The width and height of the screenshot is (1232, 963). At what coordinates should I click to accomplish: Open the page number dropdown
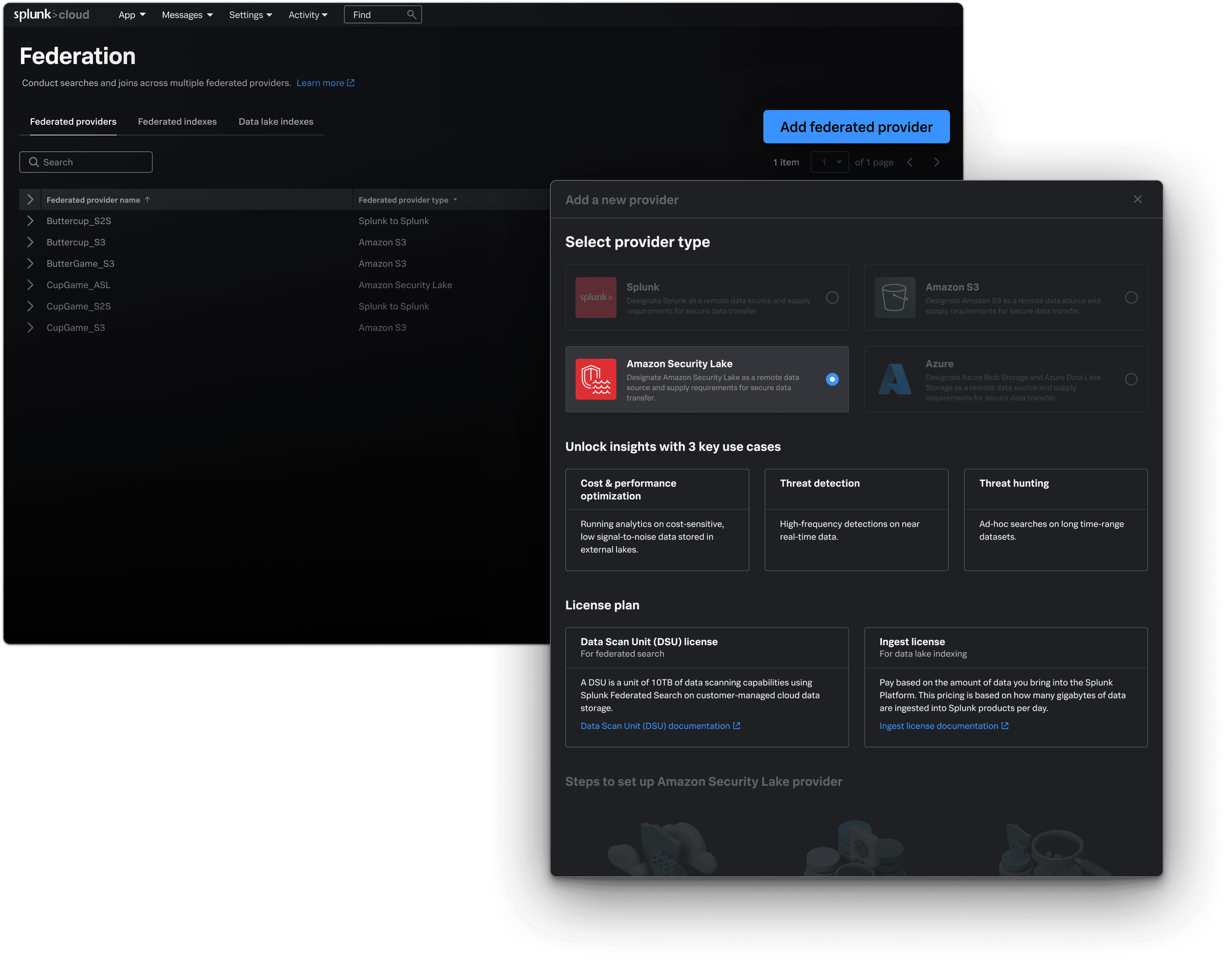[x=830, y=162]
